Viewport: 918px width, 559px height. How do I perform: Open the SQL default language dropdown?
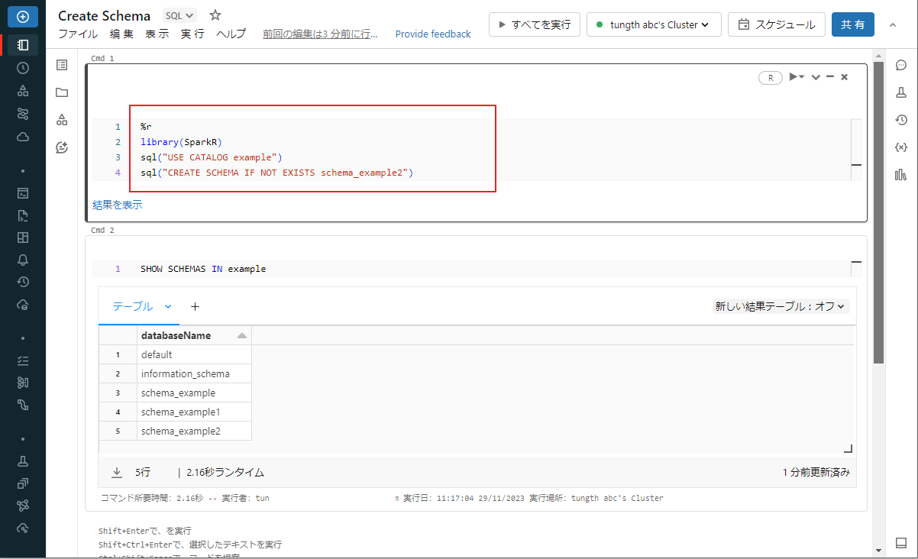[x=180, y=16]
